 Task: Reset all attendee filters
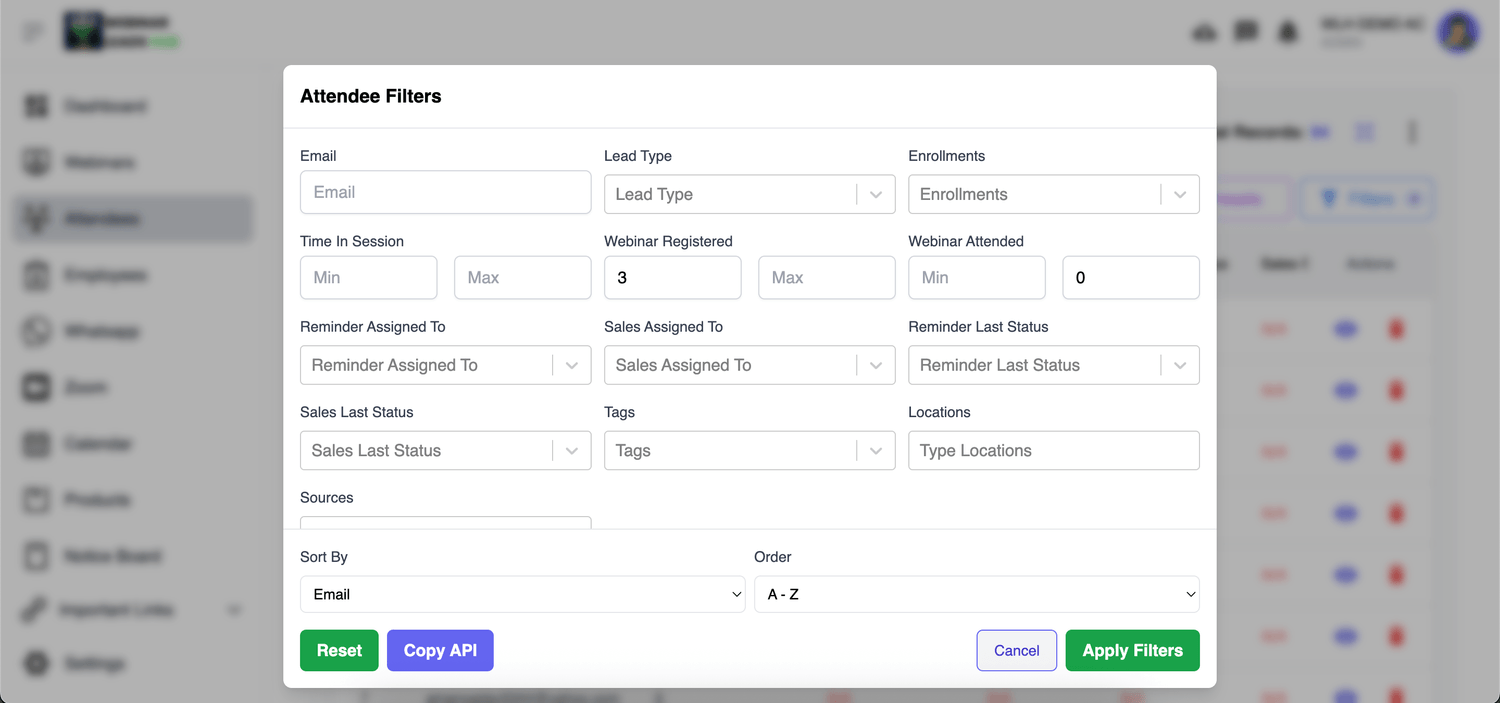pos(339,650)
